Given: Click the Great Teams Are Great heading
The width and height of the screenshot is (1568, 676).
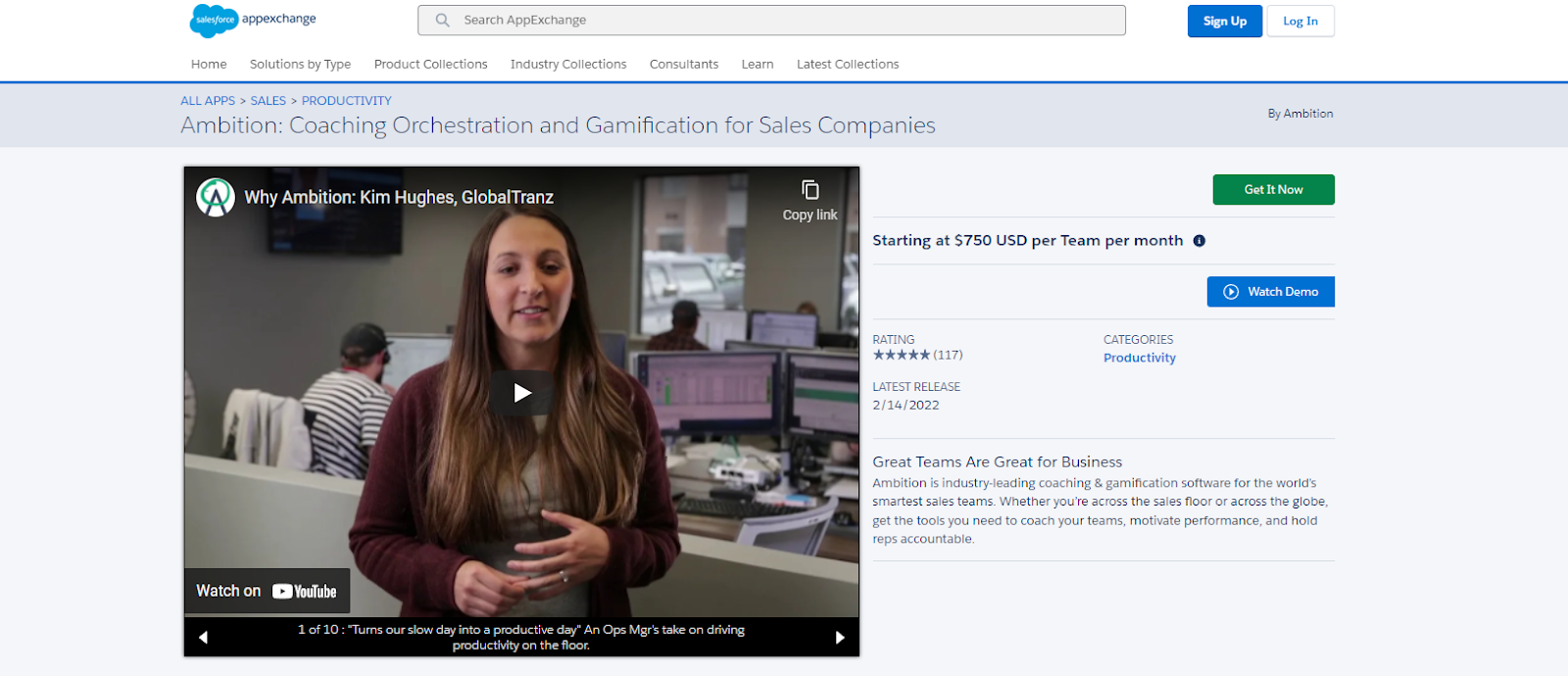Looking at the screenshot, I should coord(998,461).
